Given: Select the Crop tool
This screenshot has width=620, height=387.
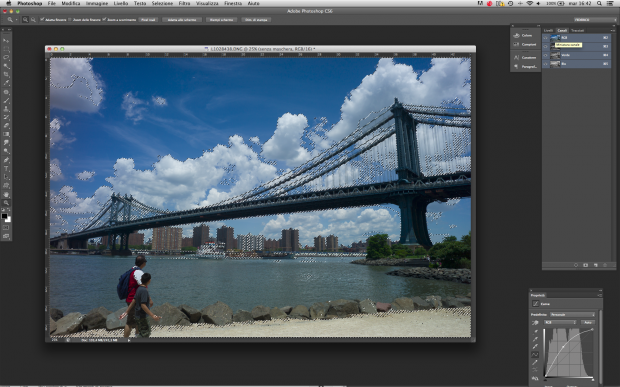Looking at the screenshot, I should (6, 75).
